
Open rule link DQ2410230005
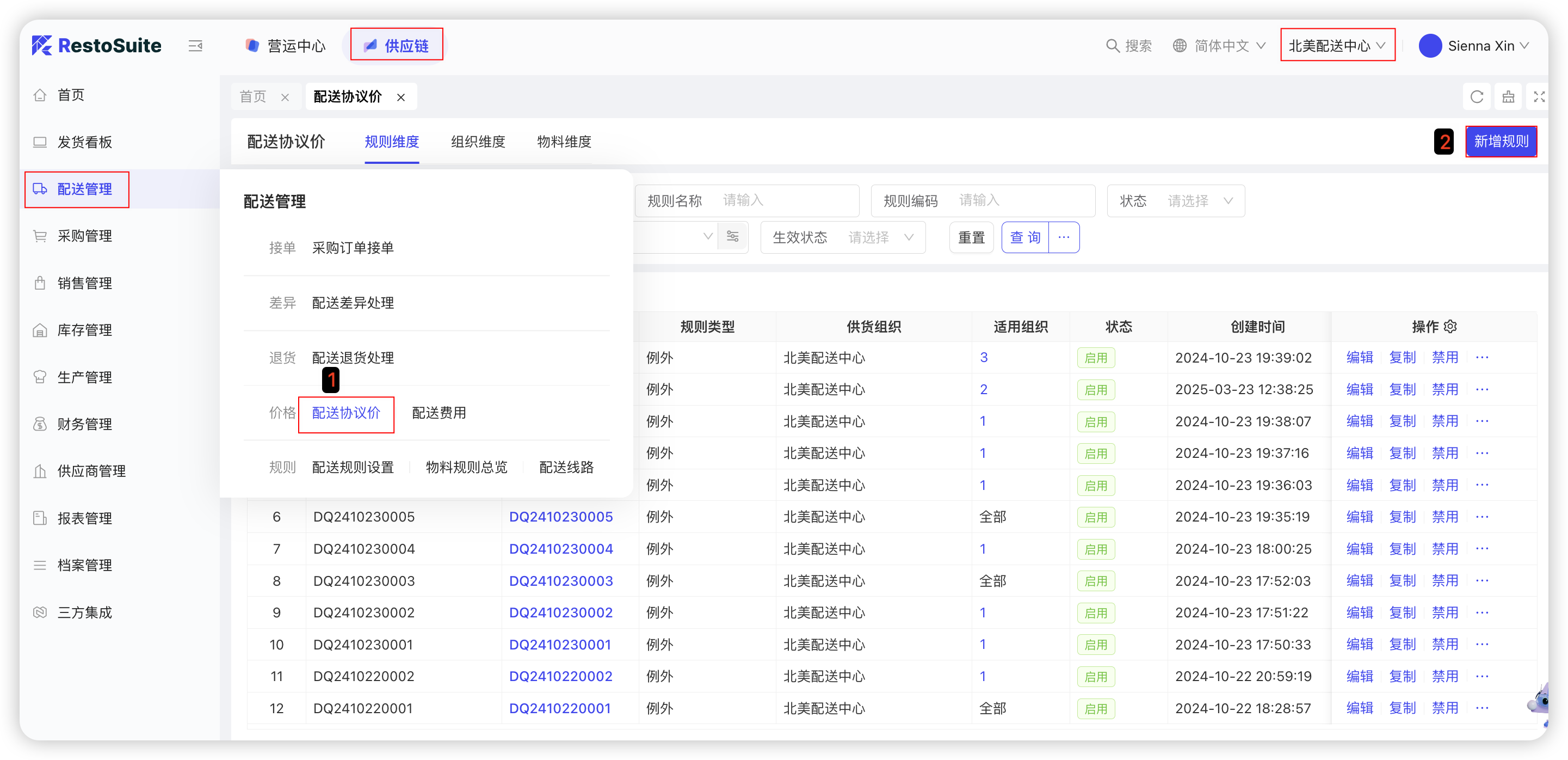[x=560, y=517]
